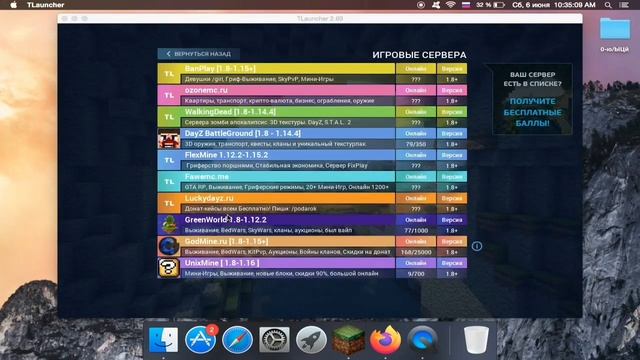Click UnixMine Версия header cell
This screenshot has width=640, height=360.
tap(451, 263)
